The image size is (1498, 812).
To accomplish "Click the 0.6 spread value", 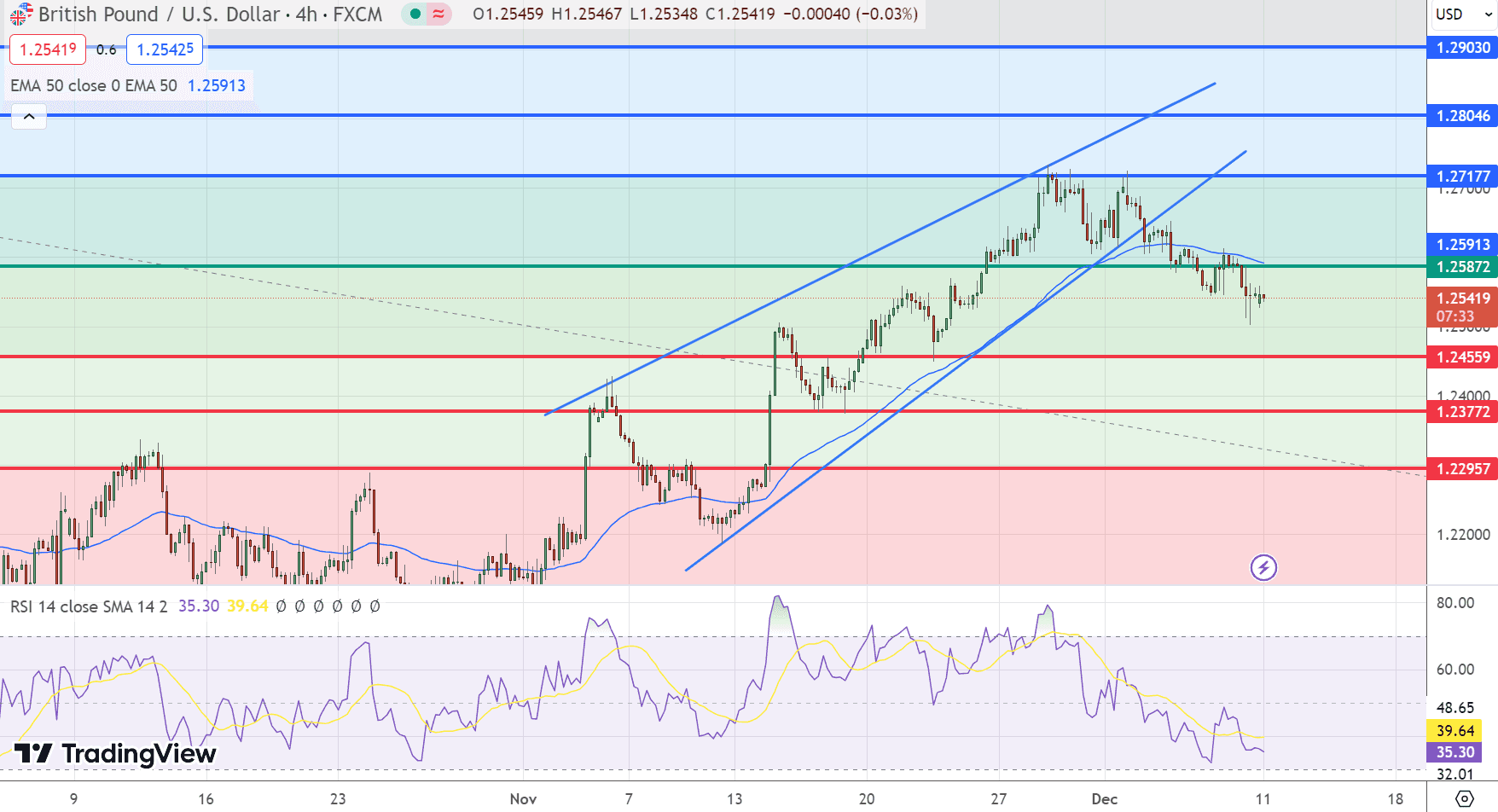I will pyautogui.click(x=107, y=49).
